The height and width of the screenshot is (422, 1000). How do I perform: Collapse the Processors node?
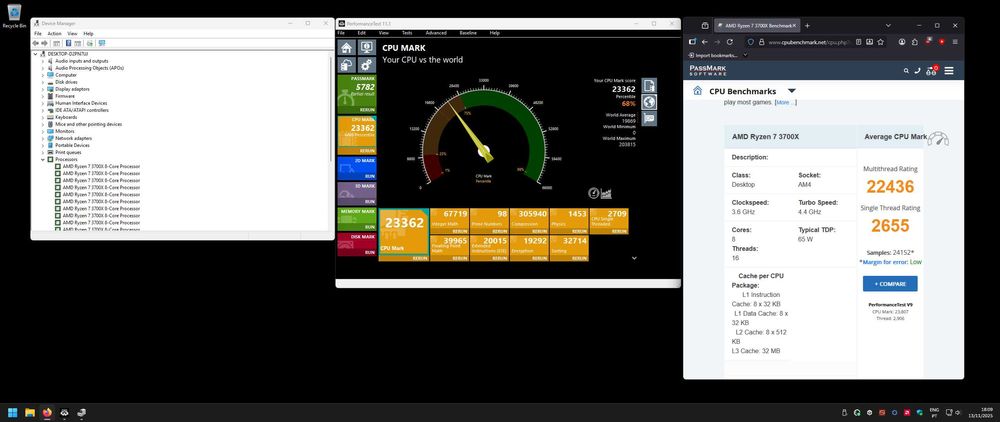pos(43,159)
